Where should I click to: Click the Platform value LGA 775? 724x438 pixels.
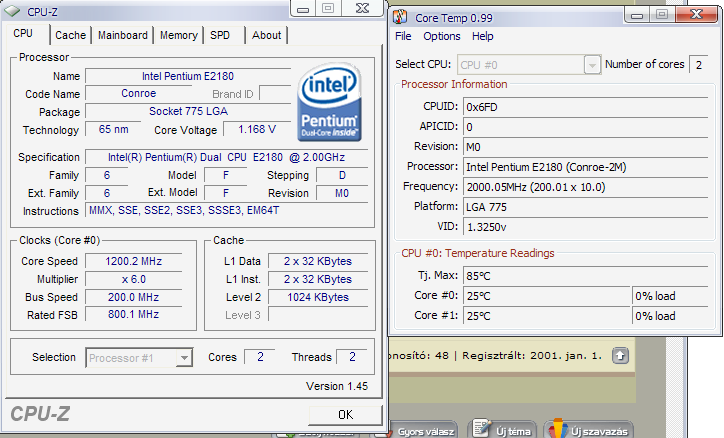click(x=585, y=207)
